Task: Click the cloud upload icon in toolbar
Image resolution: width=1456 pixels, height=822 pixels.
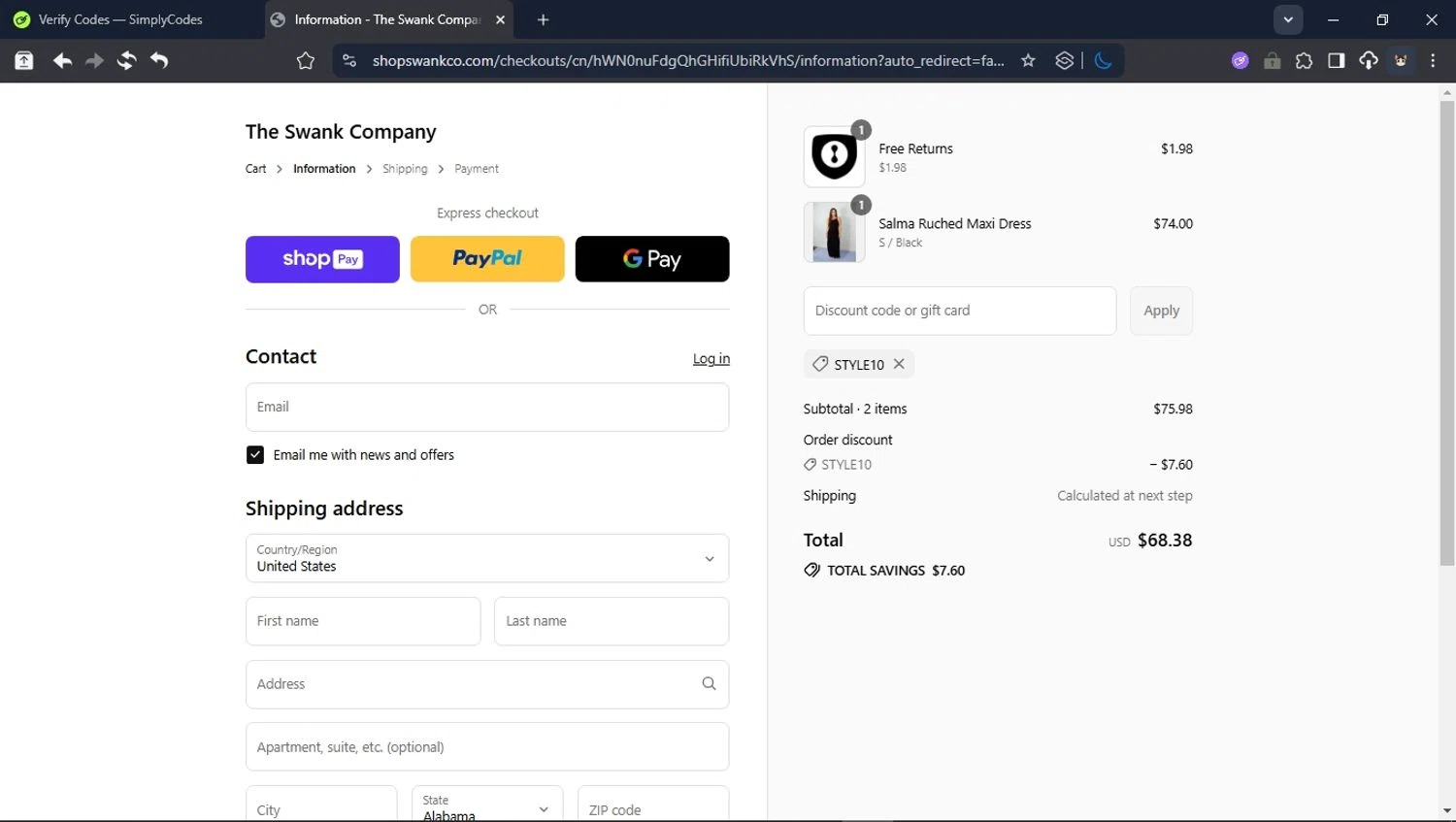Action: pyautogui.click(x=1369, y=60)
